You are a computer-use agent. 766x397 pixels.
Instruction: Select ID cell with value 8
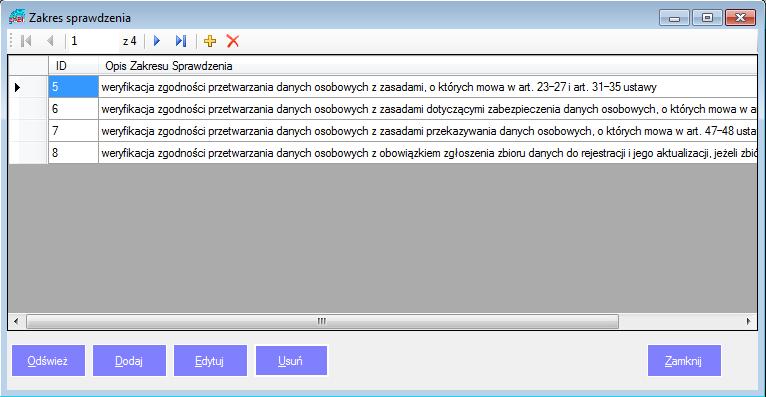(73, 153)
